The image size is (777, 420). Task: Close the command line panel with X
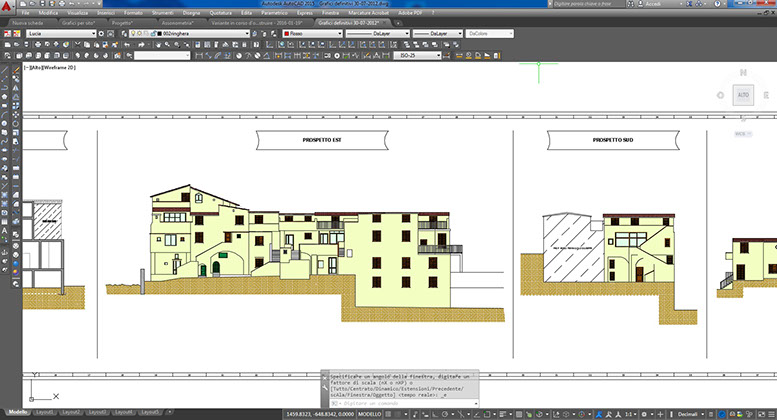coord(324,374)
